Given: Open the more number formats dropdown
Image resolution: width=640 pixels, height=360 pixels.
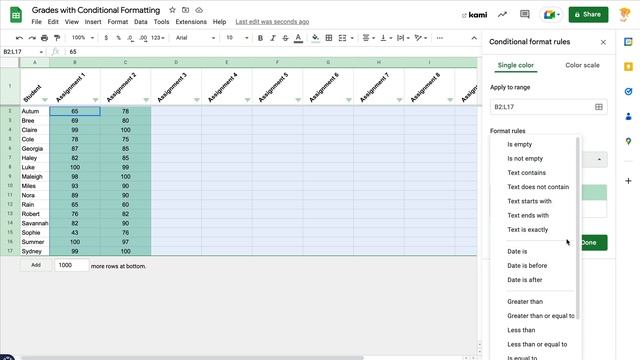Looking at the screenshot, I should pos(158,38).
